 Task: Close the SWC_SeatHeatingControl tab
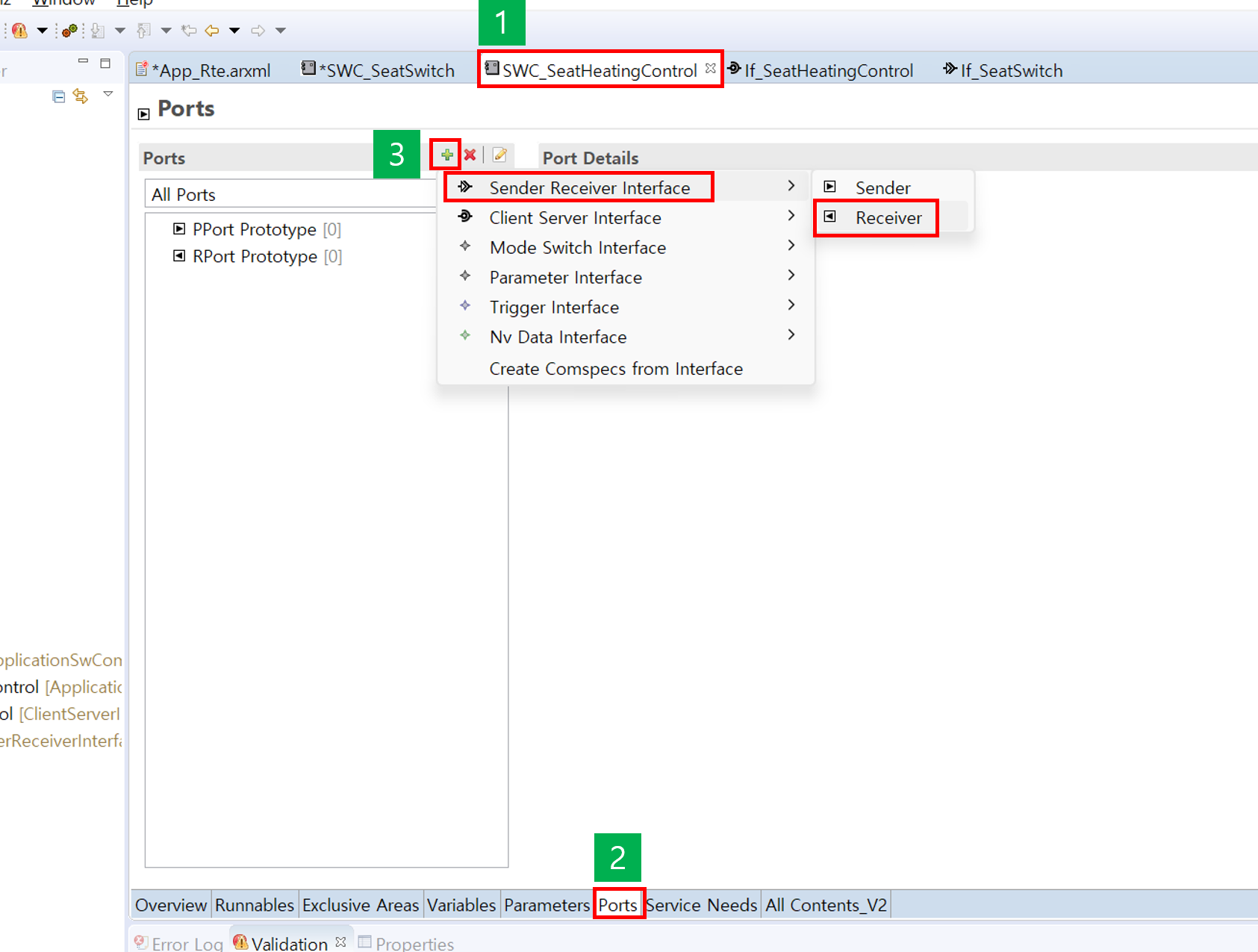point(711,68)
